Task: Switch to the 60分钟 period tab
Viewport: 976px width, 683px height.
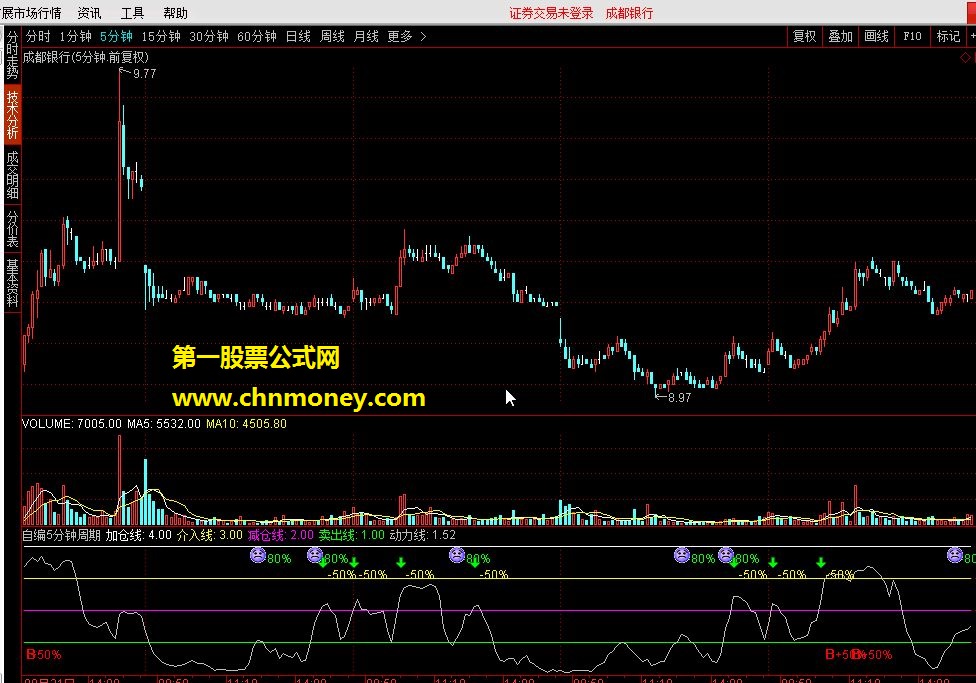Action: point(256,37)
